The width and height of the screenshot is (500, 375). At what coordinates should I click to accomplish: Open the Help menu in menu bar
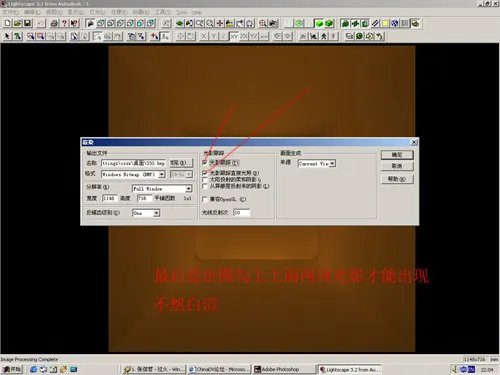click(x=197, y=12)
